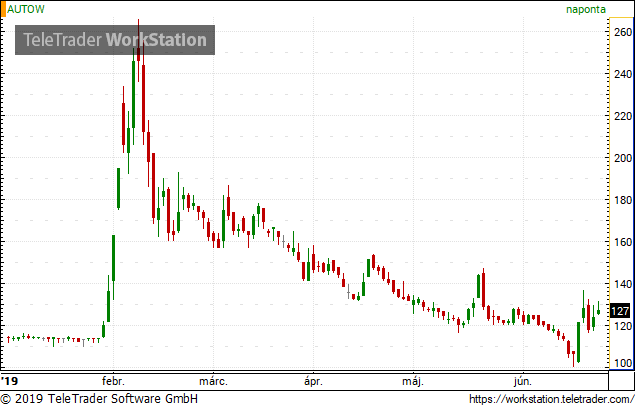Click the naponta interval label
This screenshot has width=635, height=408.
point(586,9)
